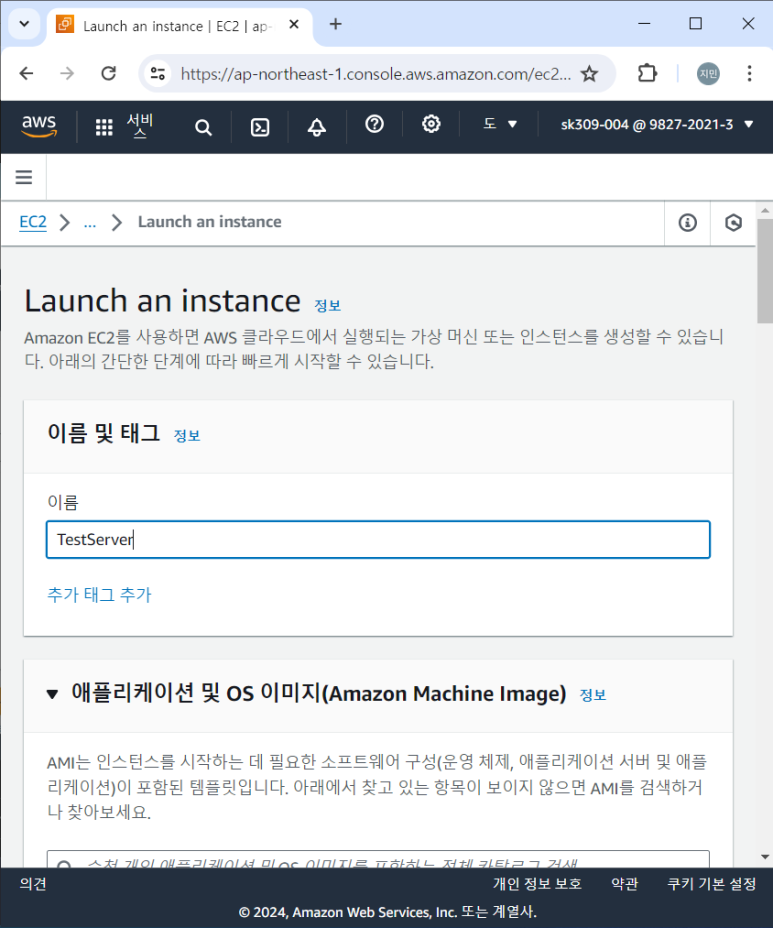Open info link beside Amazon Machine Image heading
This screenshot has width=773, height=928.
[x=592, y=695]
